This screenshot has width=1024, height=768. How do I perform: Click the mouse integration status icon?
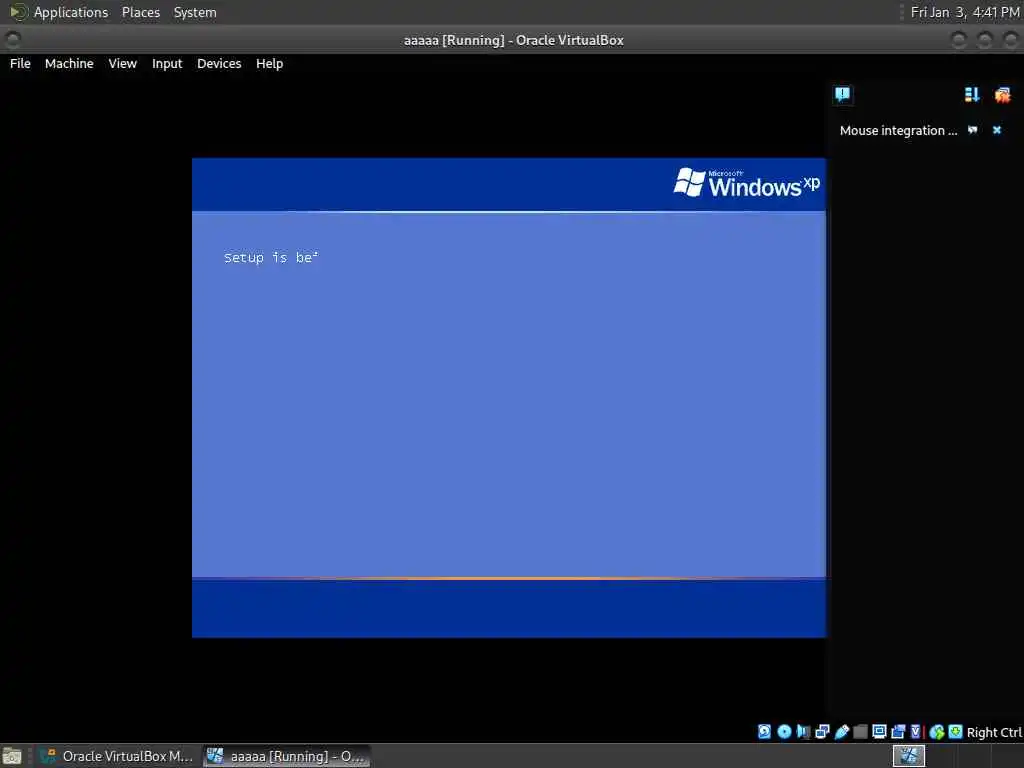coord(937,731)
